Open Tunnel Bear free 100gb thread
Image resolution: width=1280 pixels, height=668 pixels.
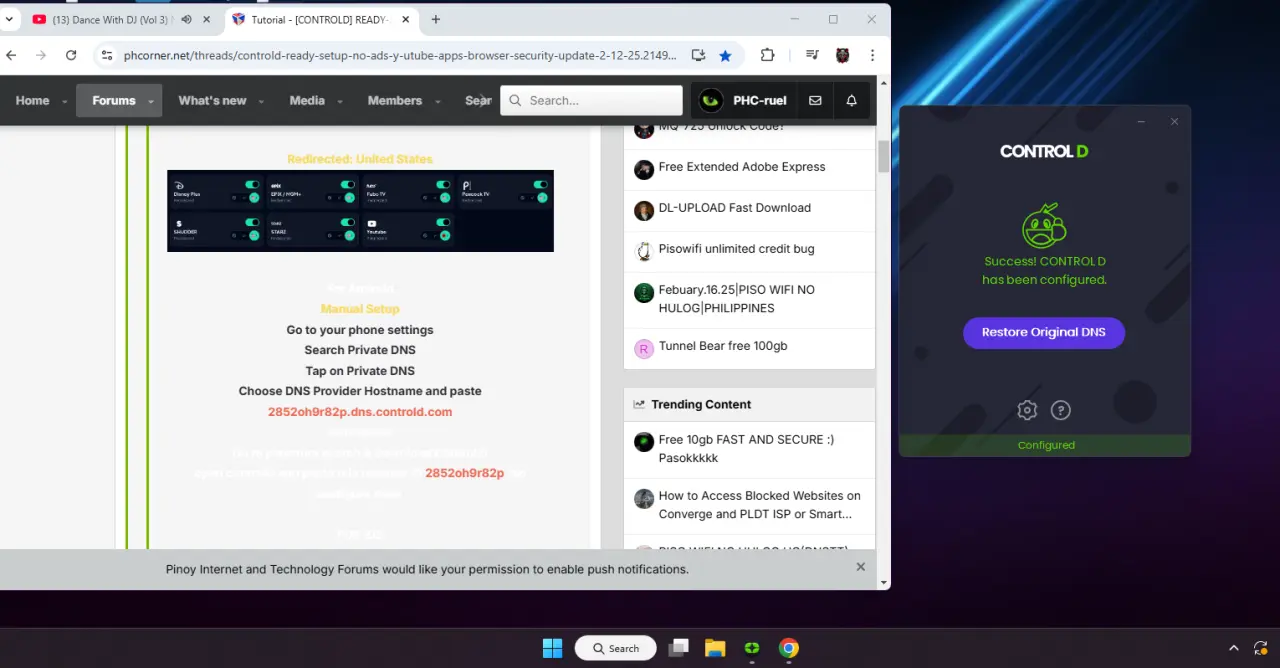(723, 346)
